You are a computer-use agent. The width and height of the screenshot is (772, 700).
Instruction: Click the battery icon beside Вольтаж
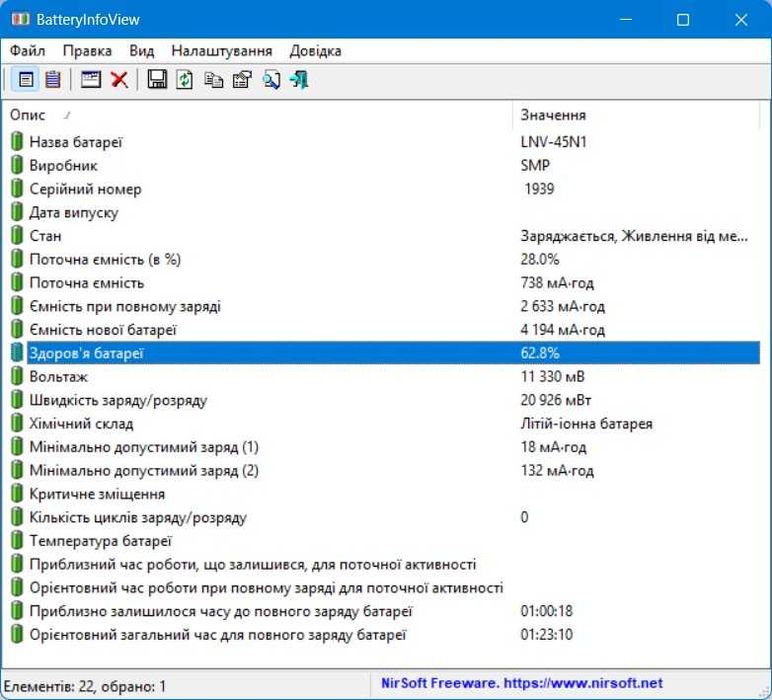click(17, 377)
